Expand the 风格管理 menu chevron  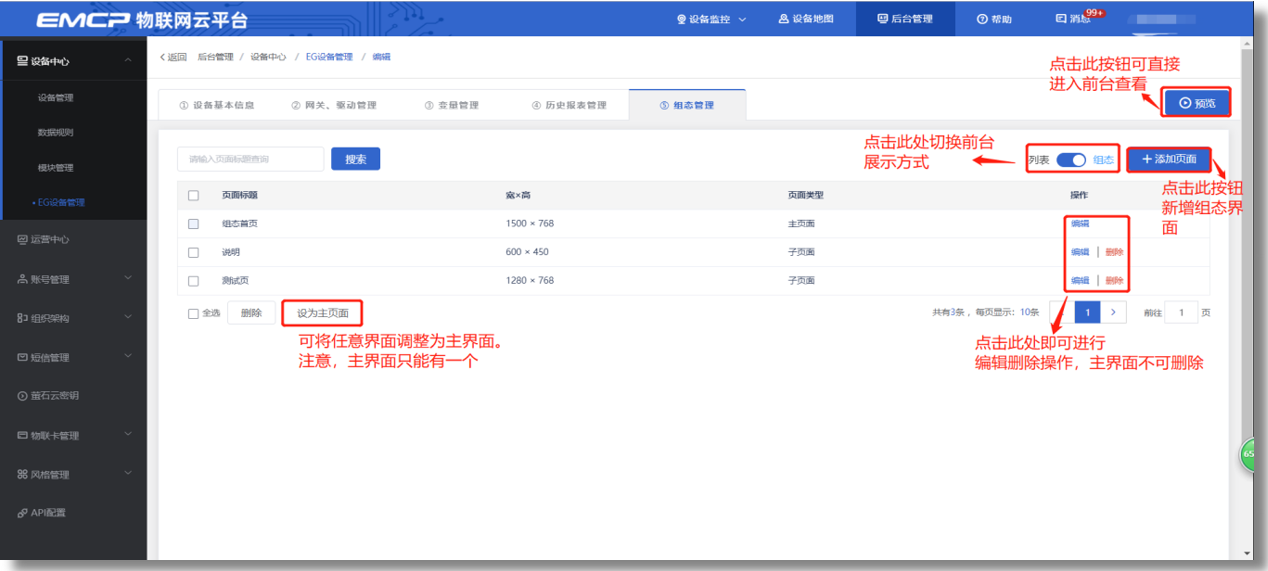click(128, 474)
